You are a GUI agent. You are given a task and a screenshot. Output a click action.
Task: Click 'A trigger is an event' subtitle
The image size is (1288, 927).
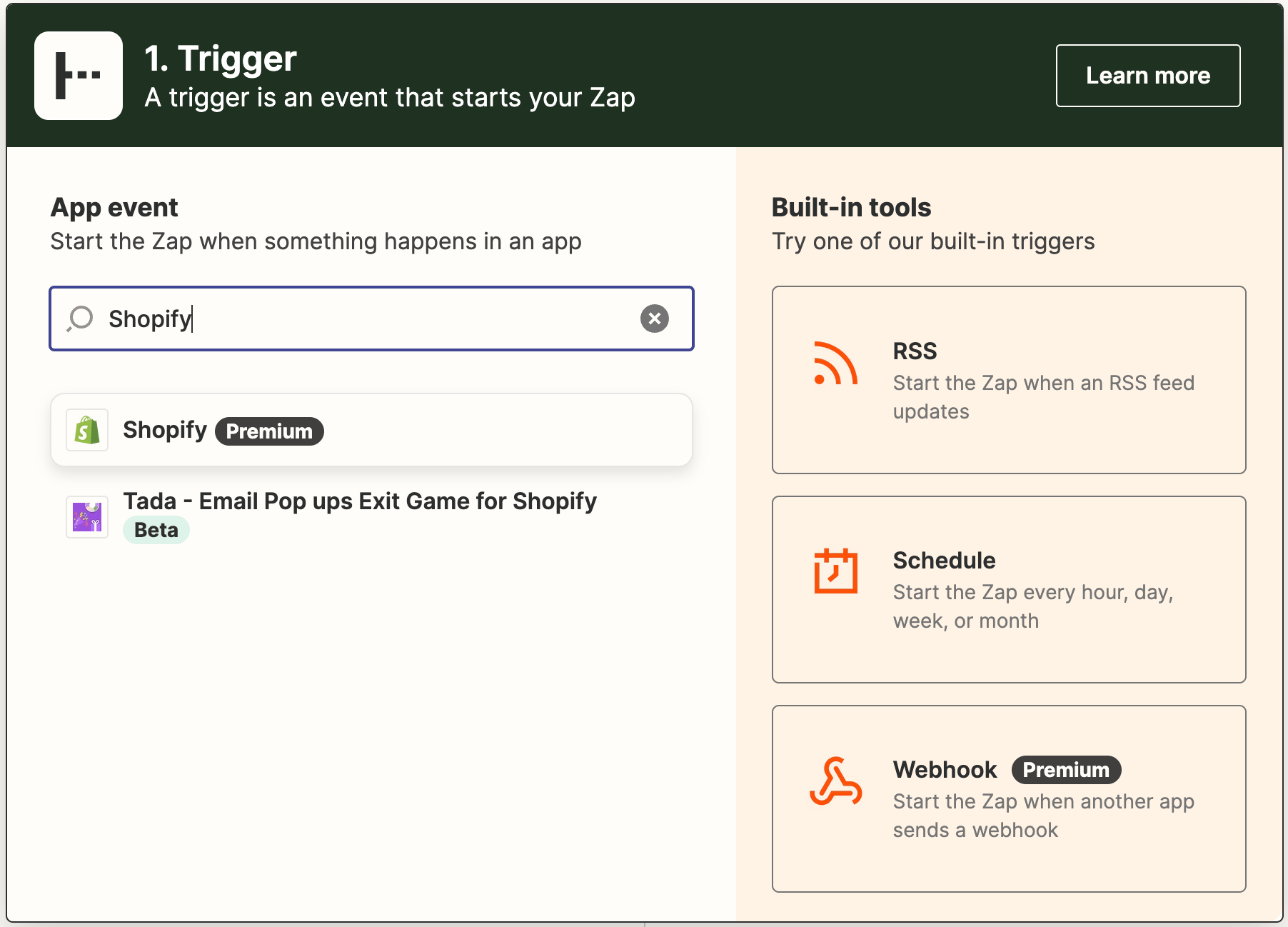(390, 98)
